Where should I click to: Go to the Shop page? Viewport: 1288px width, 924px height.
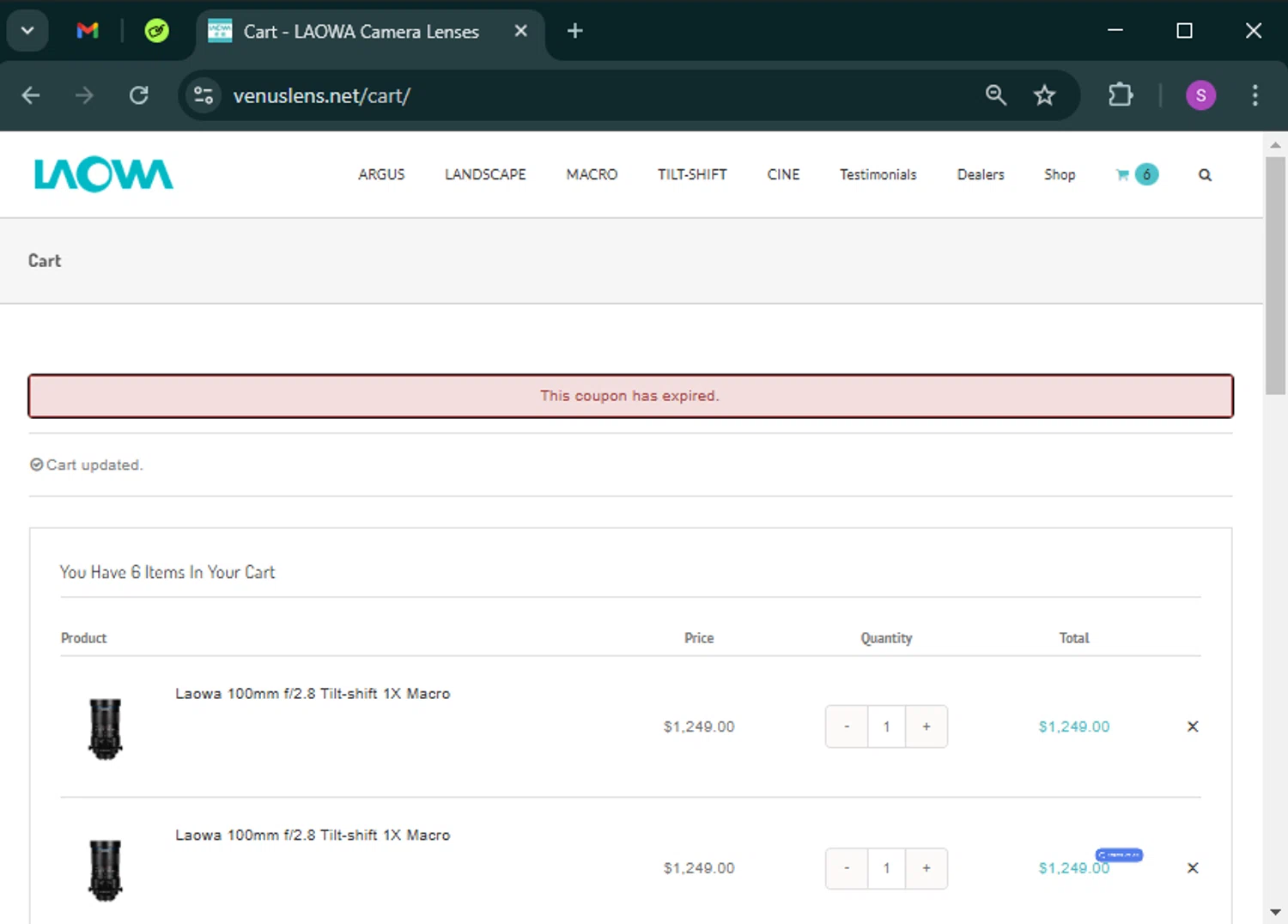click(x=1060, y=174)
